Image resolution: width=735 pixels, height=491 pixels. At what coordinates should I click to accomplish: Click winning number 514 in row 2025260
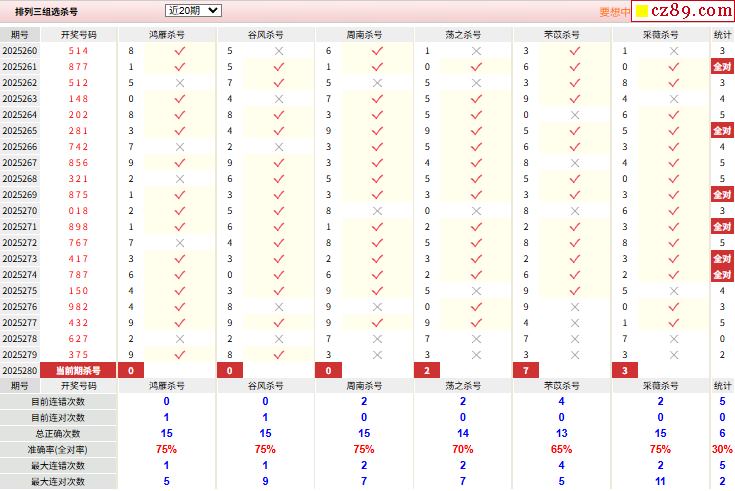[79, 51]
